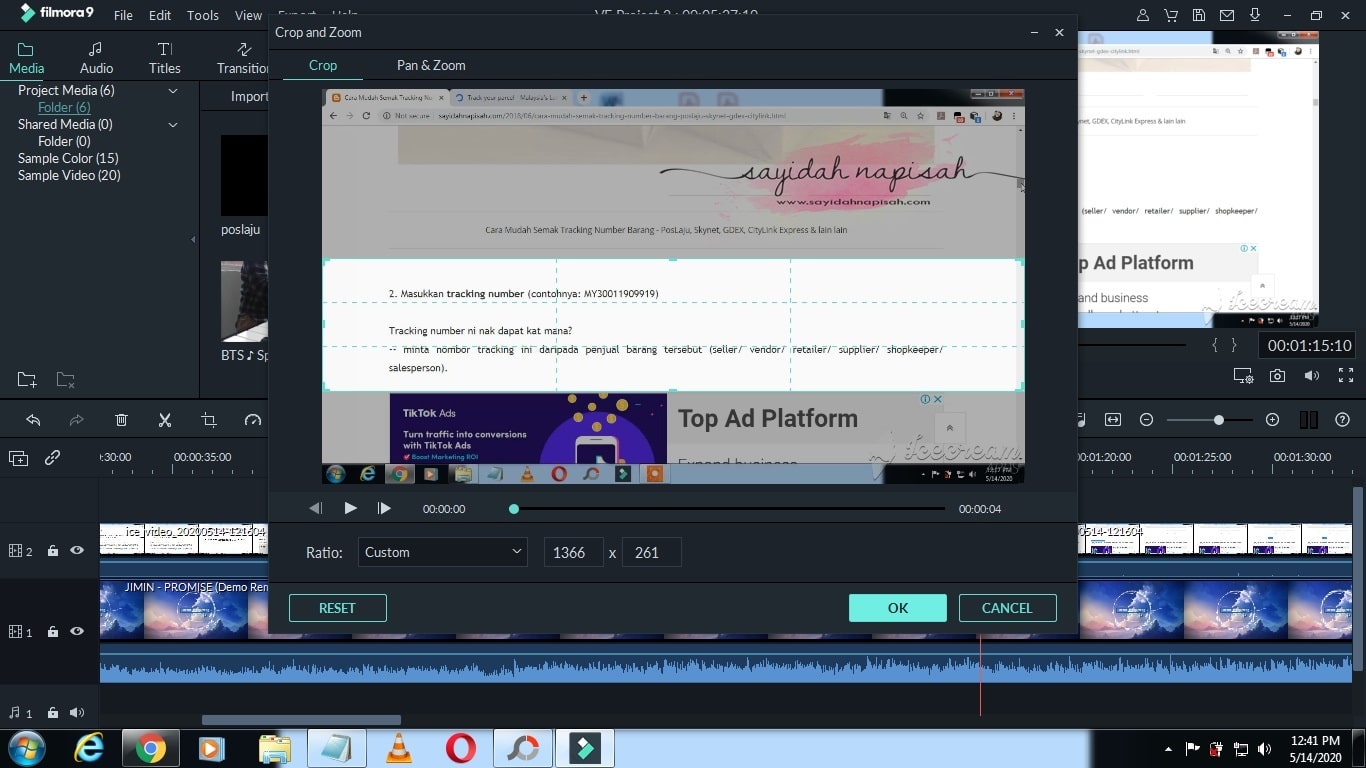The width and height of the screenshot is (1366, 768).
Task: Zoom in the timeline with plus icon
Action: 1272,420
